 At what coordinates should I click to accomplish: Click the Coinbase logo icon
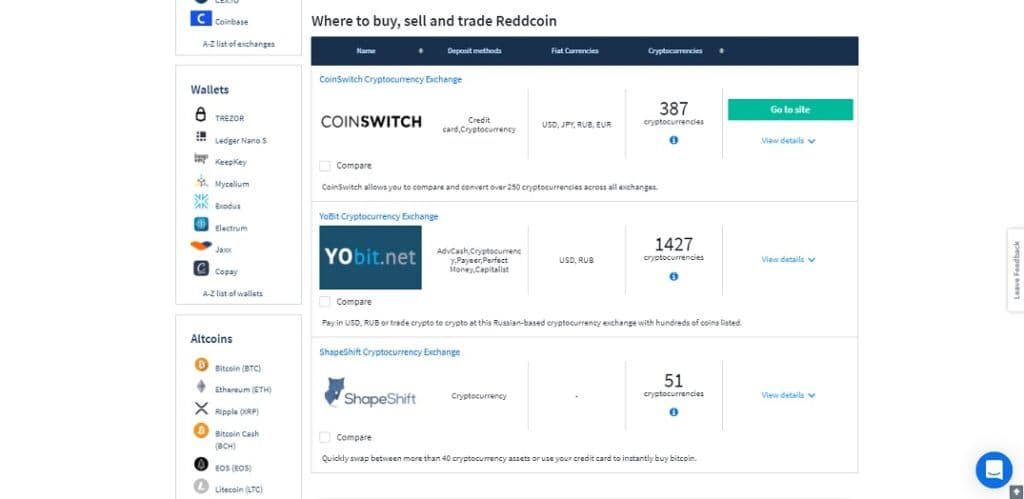coord(201,18)
